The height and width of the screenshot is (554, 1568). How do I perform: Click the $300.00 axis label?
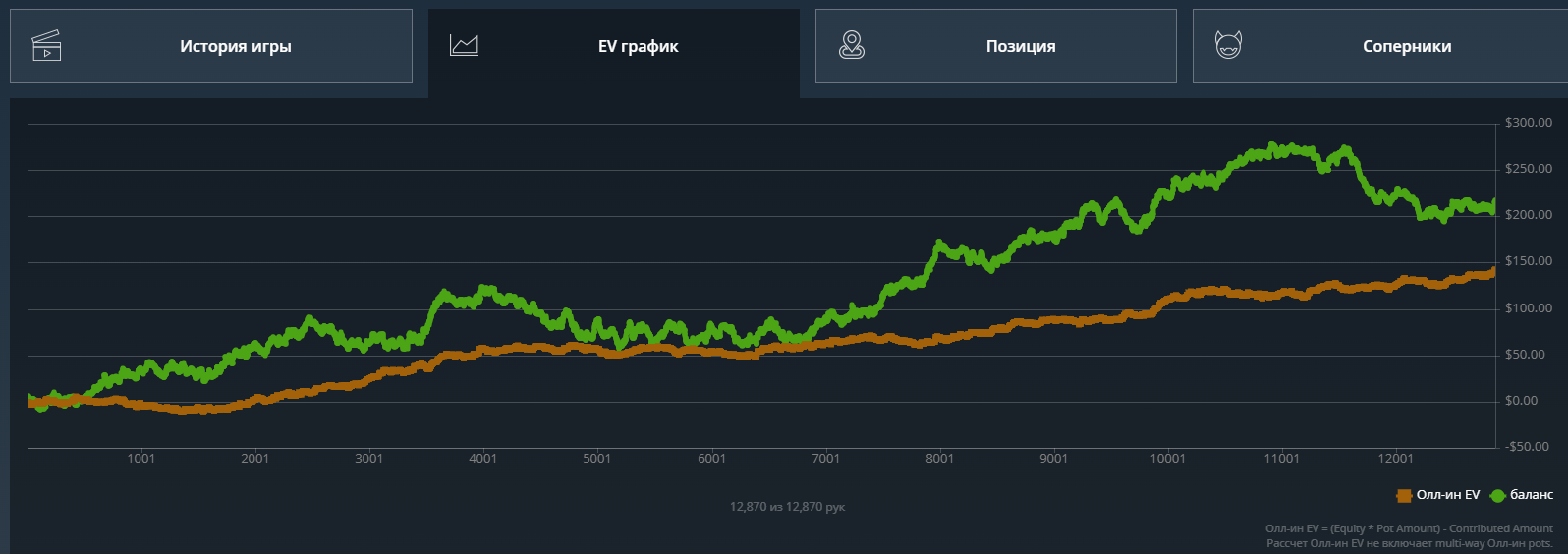coord(1529,123)
